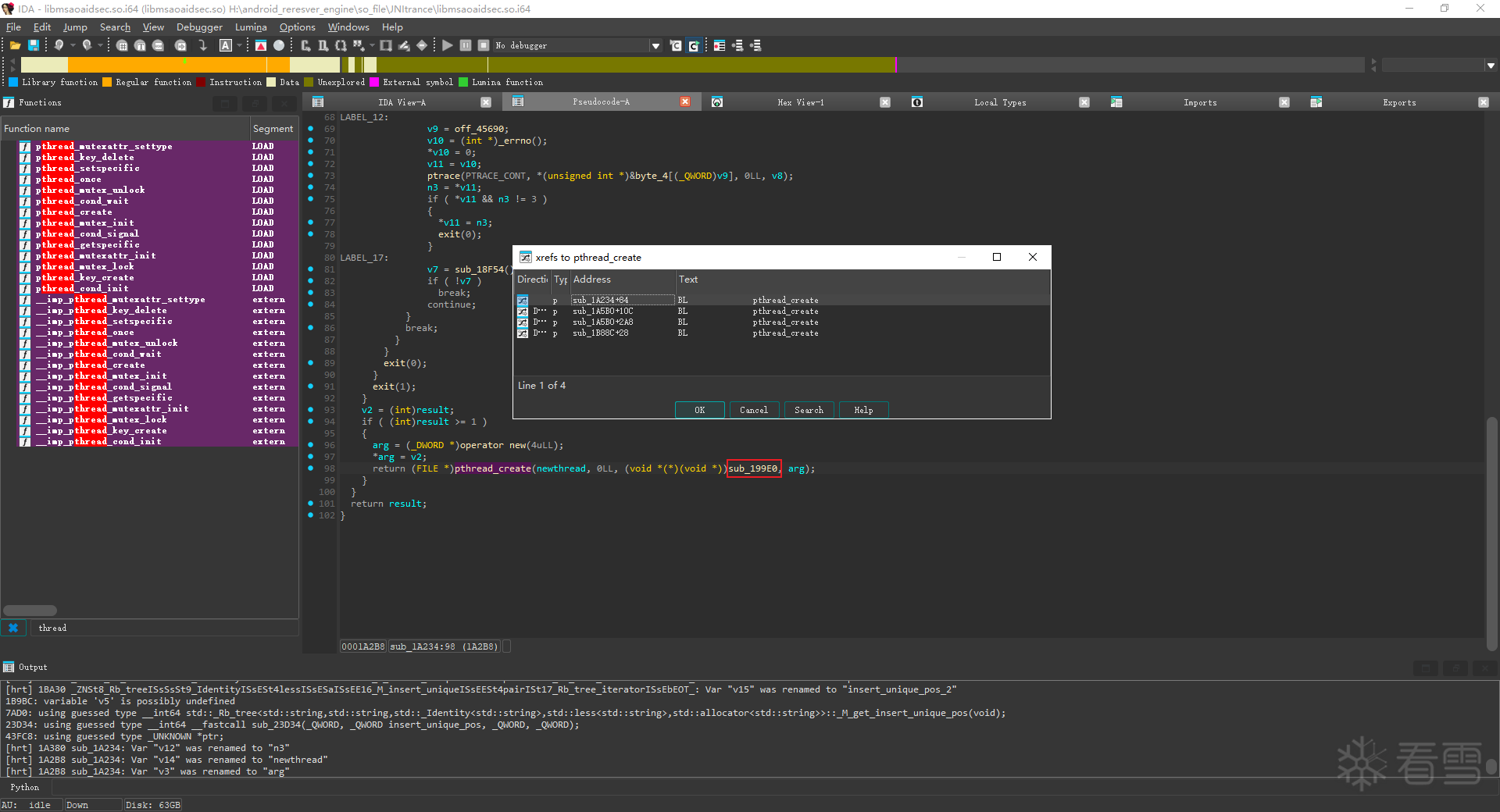Screen dimensions: 1500x812
Task: Click the Save database floppy icon
Action: [x=34, y=45]
